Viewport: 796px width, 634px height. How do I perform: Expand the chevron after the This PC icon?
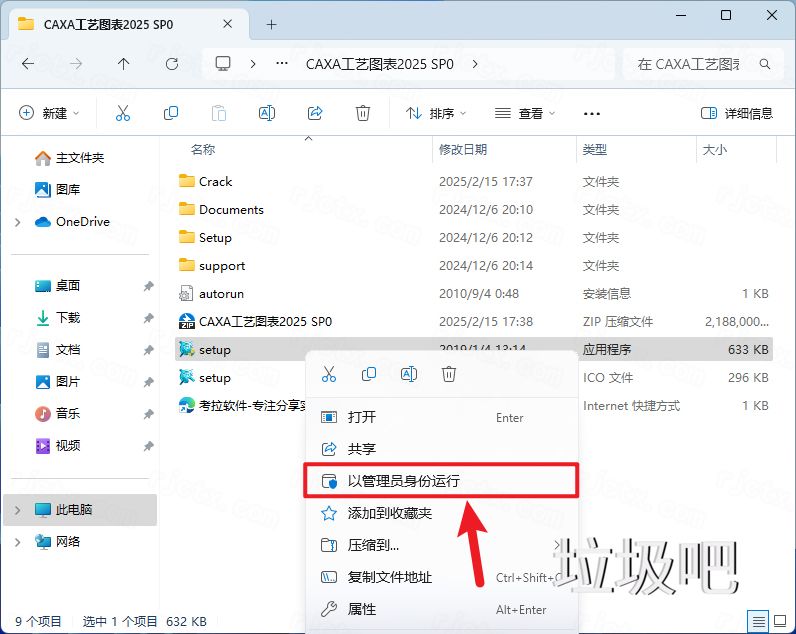click(253, 64)
